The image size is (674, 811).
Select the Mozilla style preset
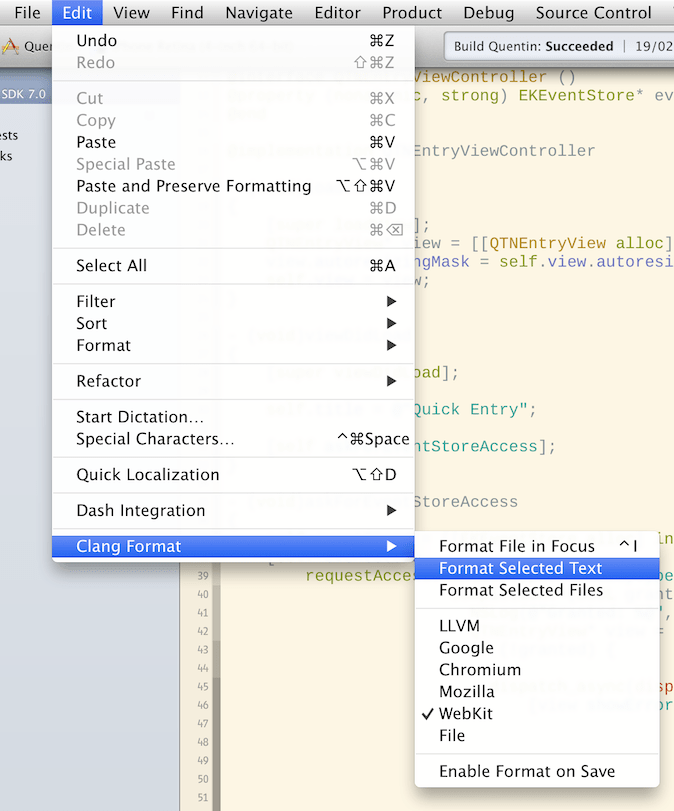pyautogui.click(x=467, y=691)
